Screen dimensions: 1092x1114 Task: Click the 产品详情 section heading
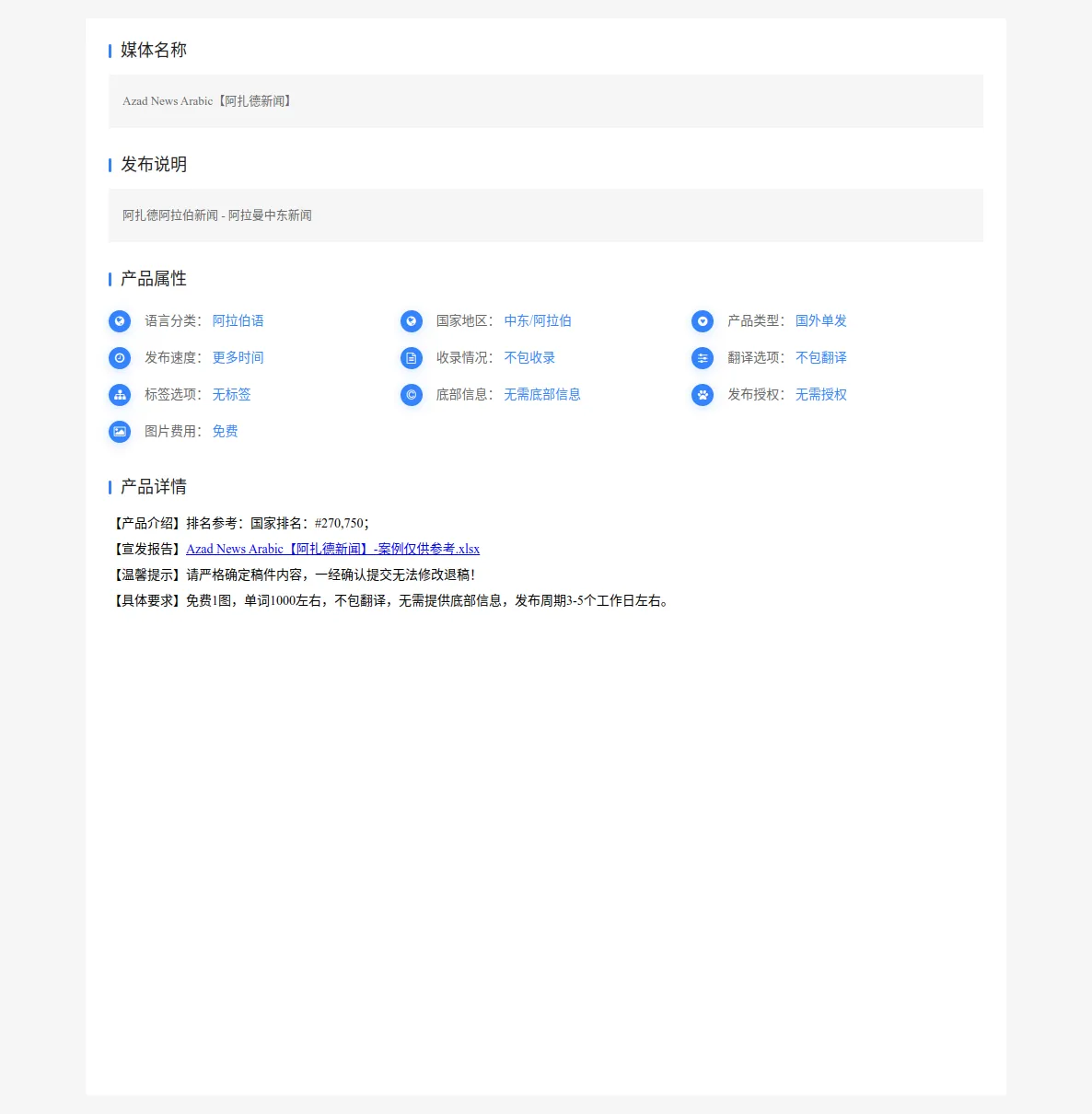pos(154,486)
